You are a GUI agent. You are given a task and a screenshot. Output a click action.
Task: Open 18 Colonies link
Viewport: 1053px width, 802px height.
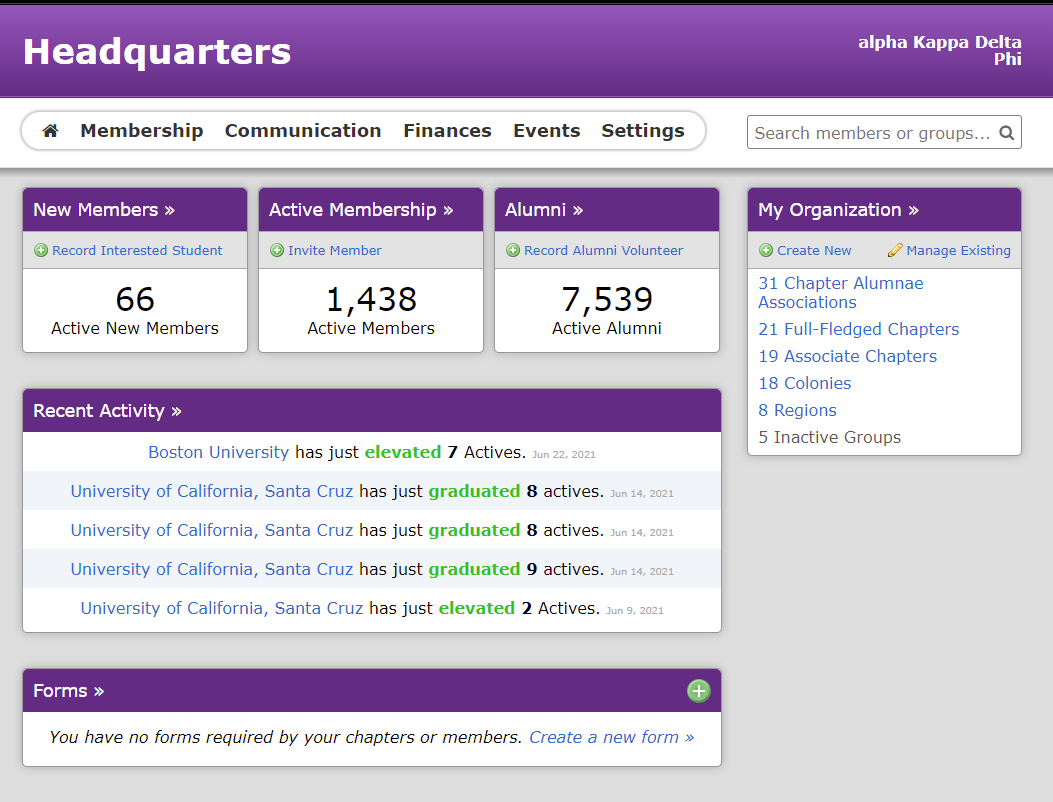pos(805,383)
